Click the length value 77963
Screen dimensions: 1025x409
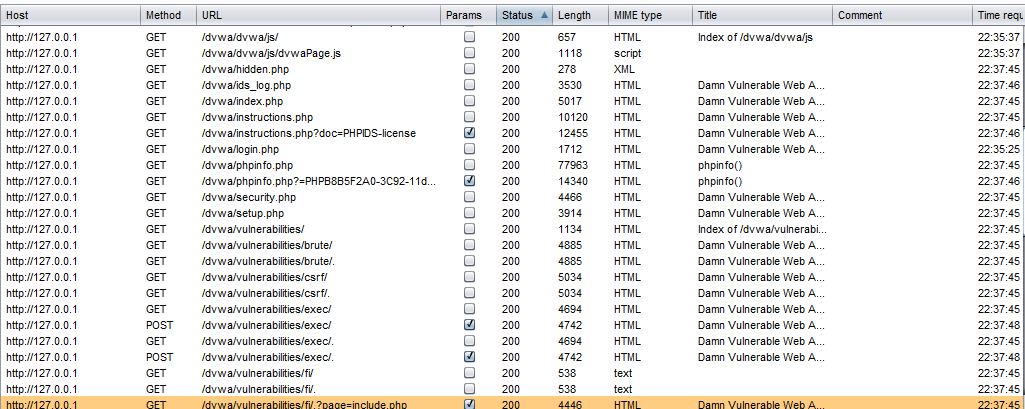[573, 165]
